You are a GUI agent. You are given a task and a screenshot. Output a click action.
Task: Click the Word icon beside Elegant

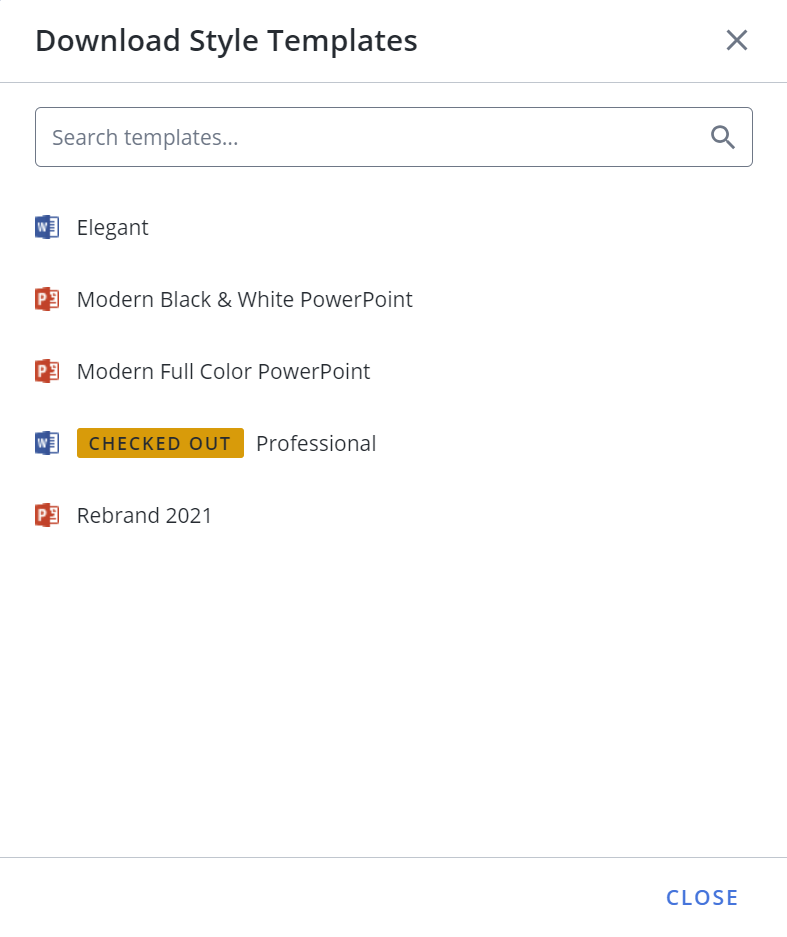(x=47, y=227)
